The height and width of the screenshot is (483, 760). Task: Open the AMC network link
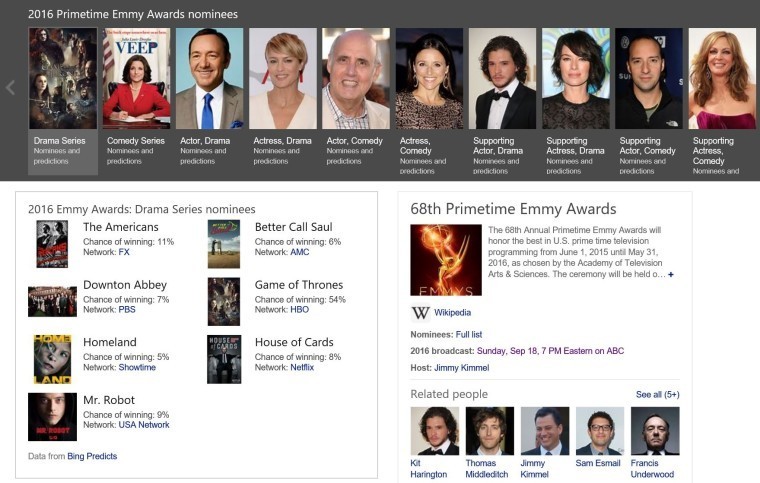(x=300, y=252)
